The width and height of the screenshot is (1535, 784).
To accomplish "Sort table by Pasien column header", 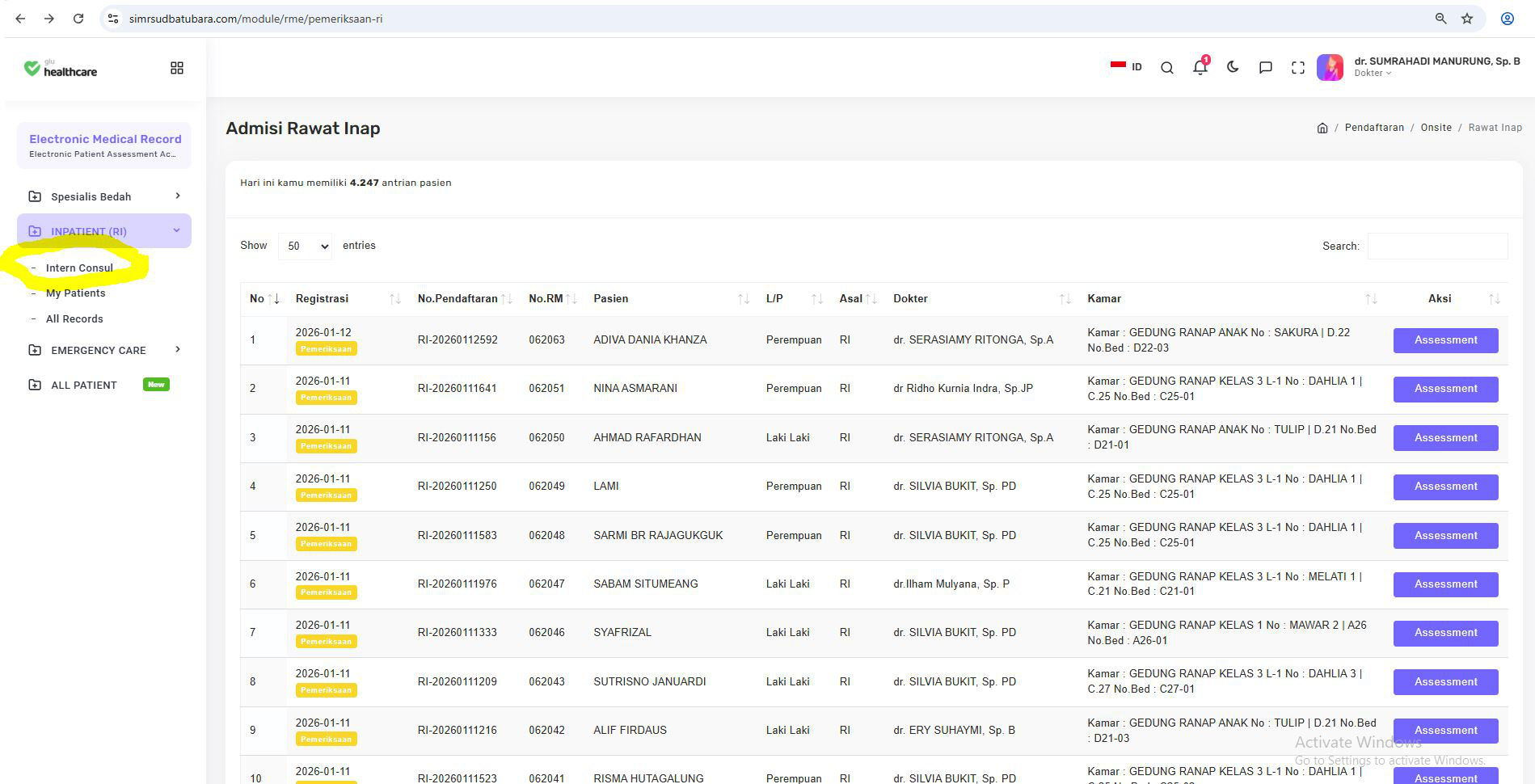I will point(671,299).
